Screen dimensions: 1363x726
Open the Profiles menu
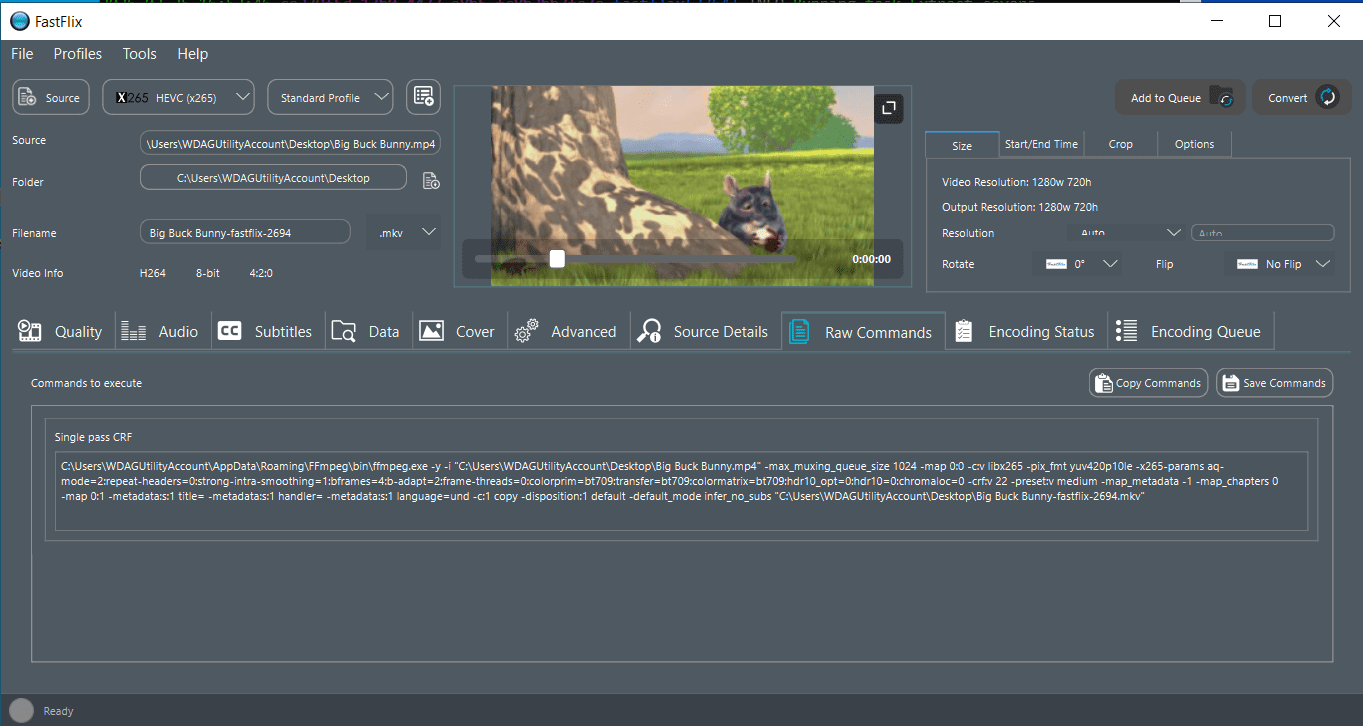point(78,54)
